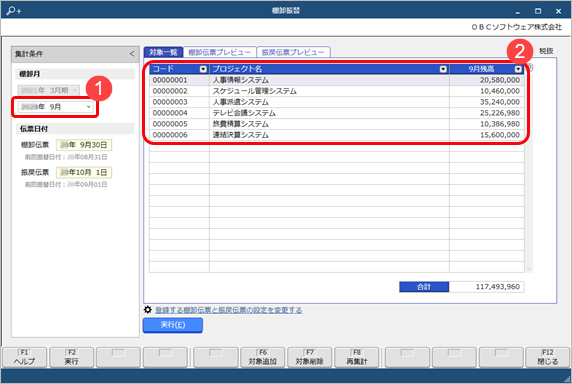Click the balance value 15,600,000

click(499, 135)
